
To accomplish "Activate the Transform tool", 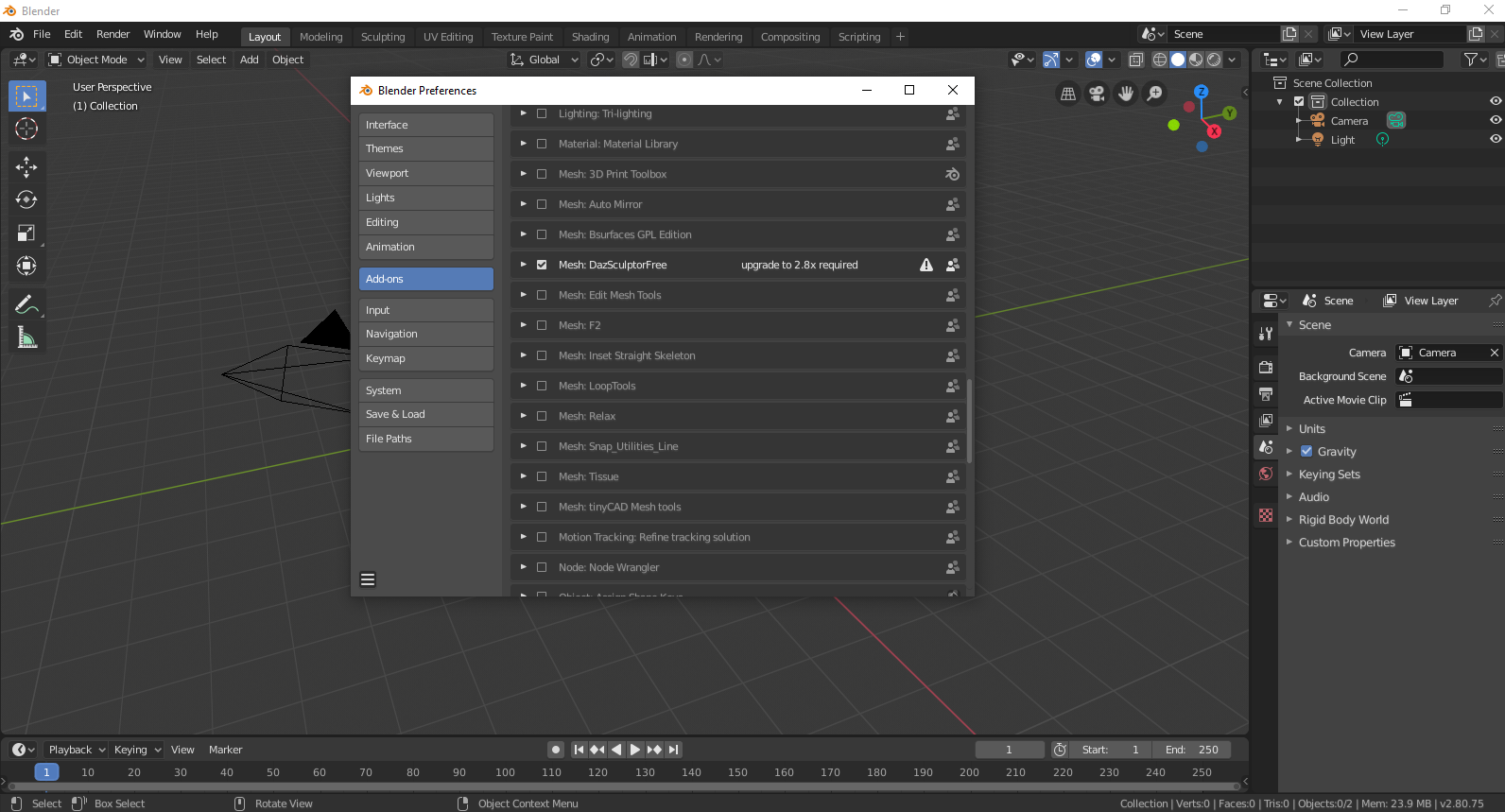I will [x=26, y=266].
